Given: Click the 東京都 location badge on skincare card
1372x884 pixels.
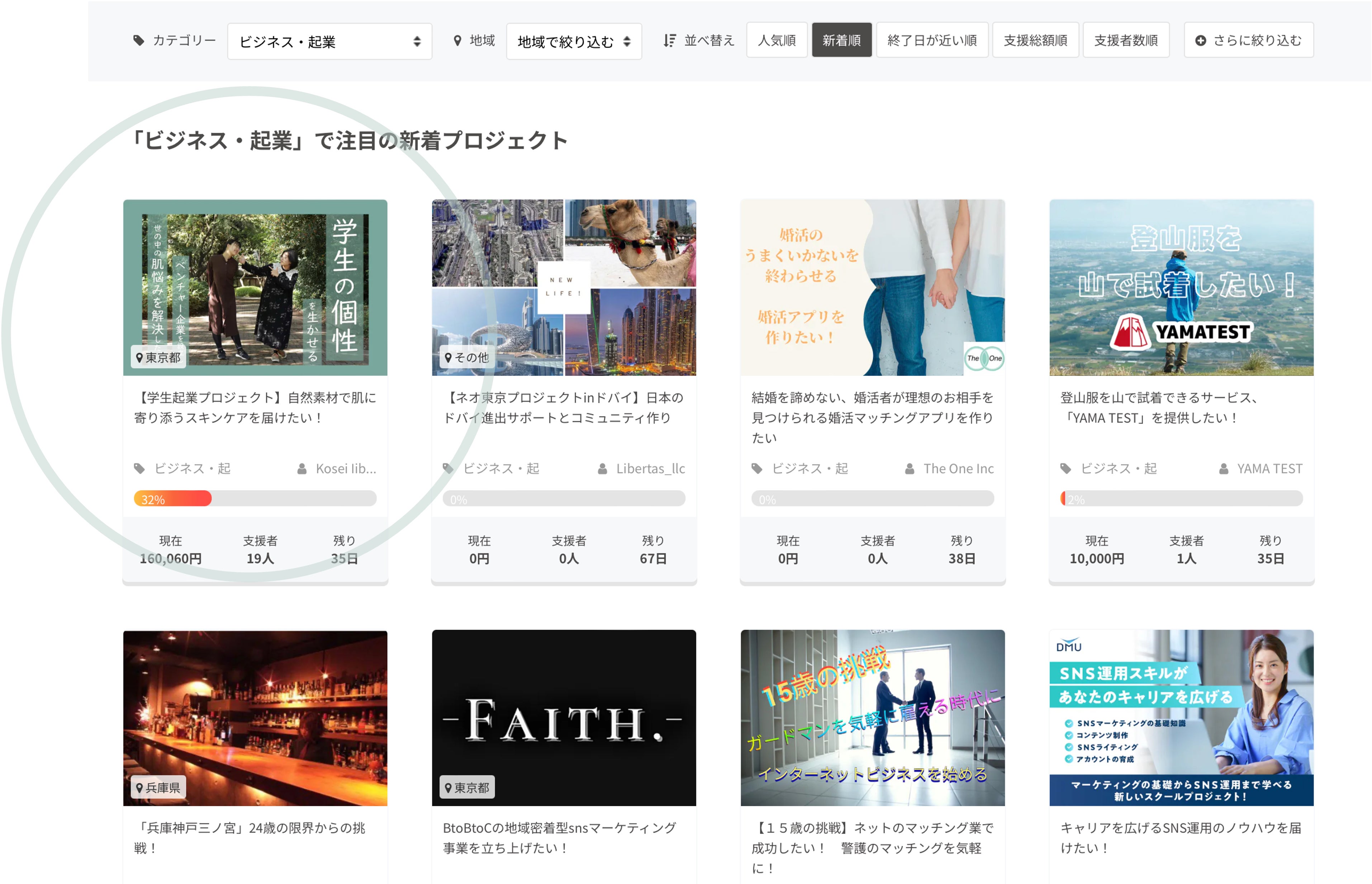Looking at the screenshot, I should tap(158, 358).
